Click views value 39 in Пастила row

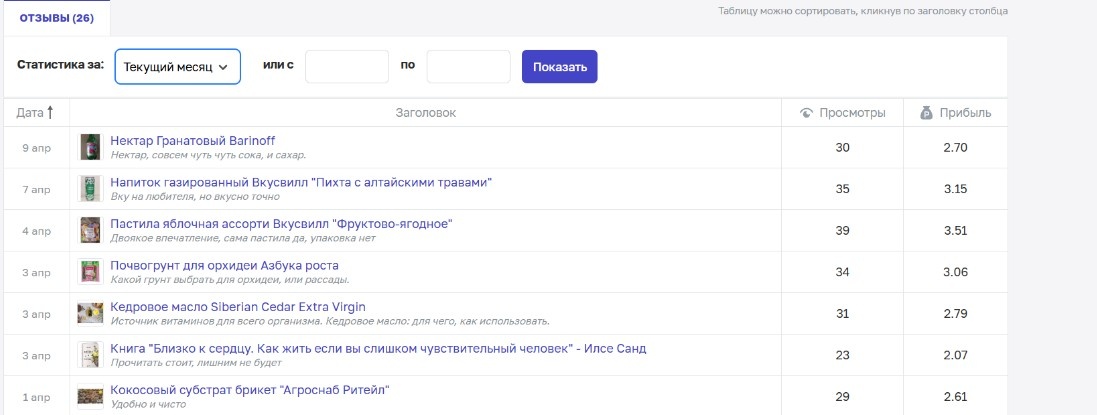pyautogui.click(x=842, y=231)
